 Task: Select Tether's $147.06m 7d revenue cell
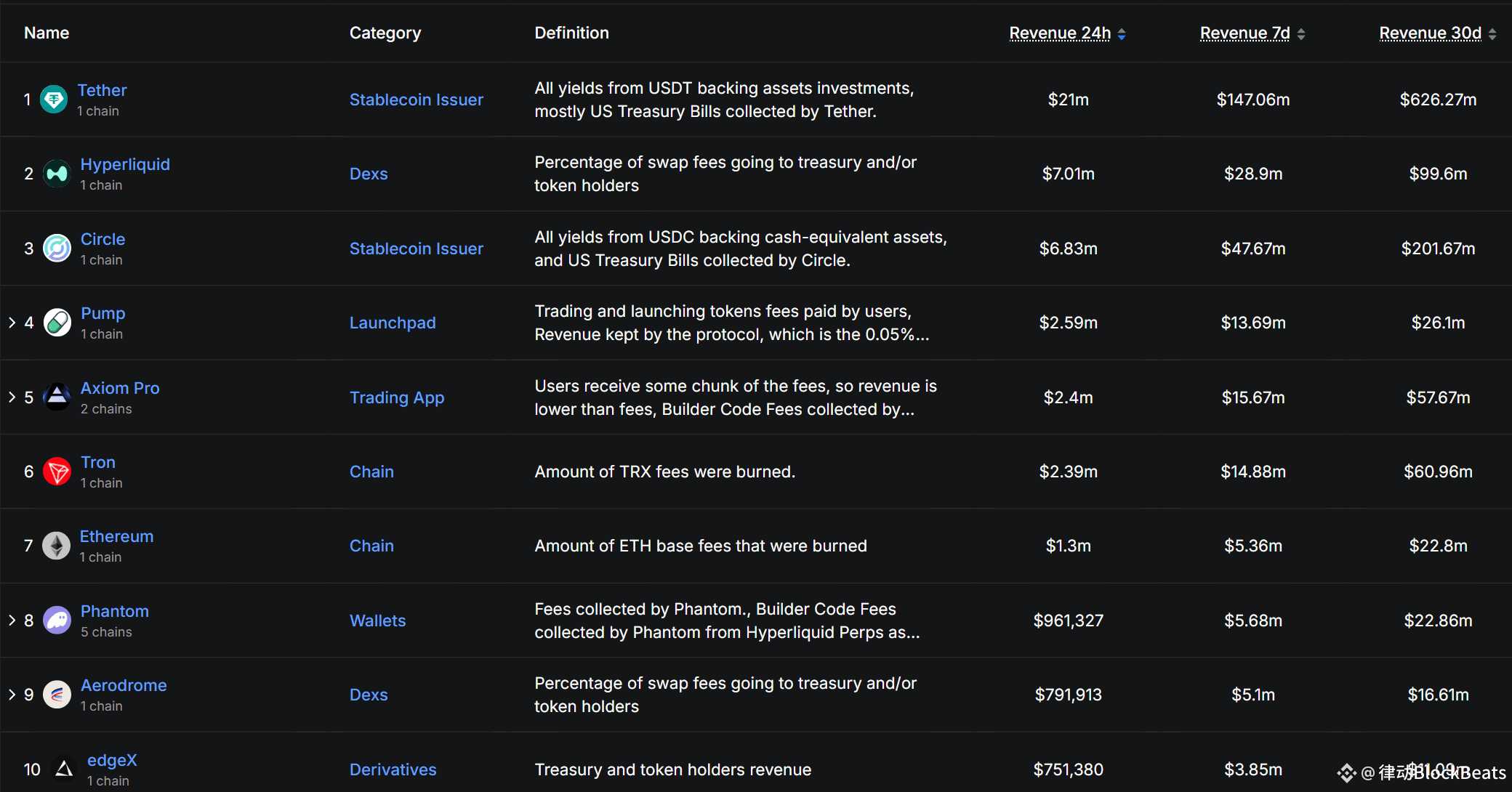(1253, 100)
